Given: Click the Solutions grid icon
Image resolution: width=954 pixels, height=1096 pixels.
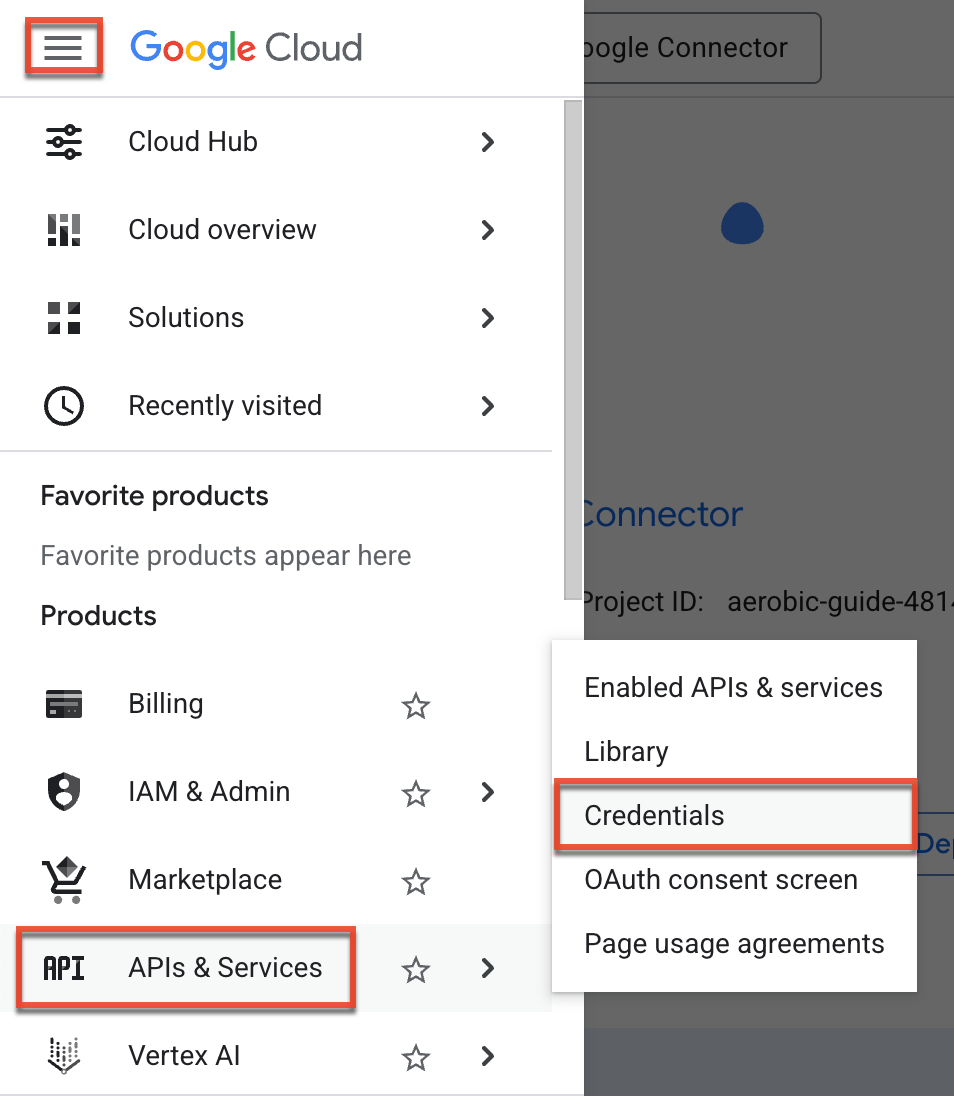Looking at the screenshot, I should click(64, 318).
